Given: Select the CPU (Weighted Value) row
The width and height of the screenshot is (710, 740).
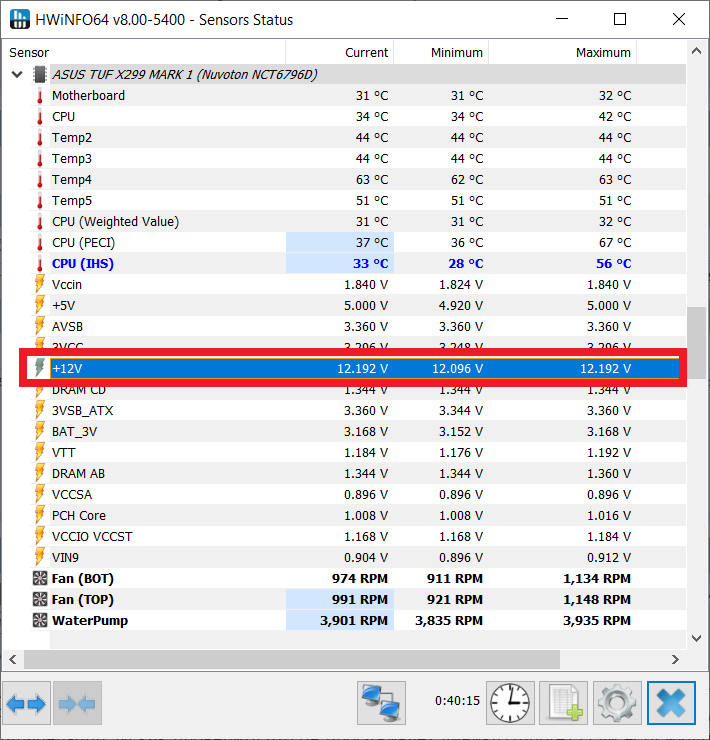Looking at the screenshot, I should coord(359,222).
